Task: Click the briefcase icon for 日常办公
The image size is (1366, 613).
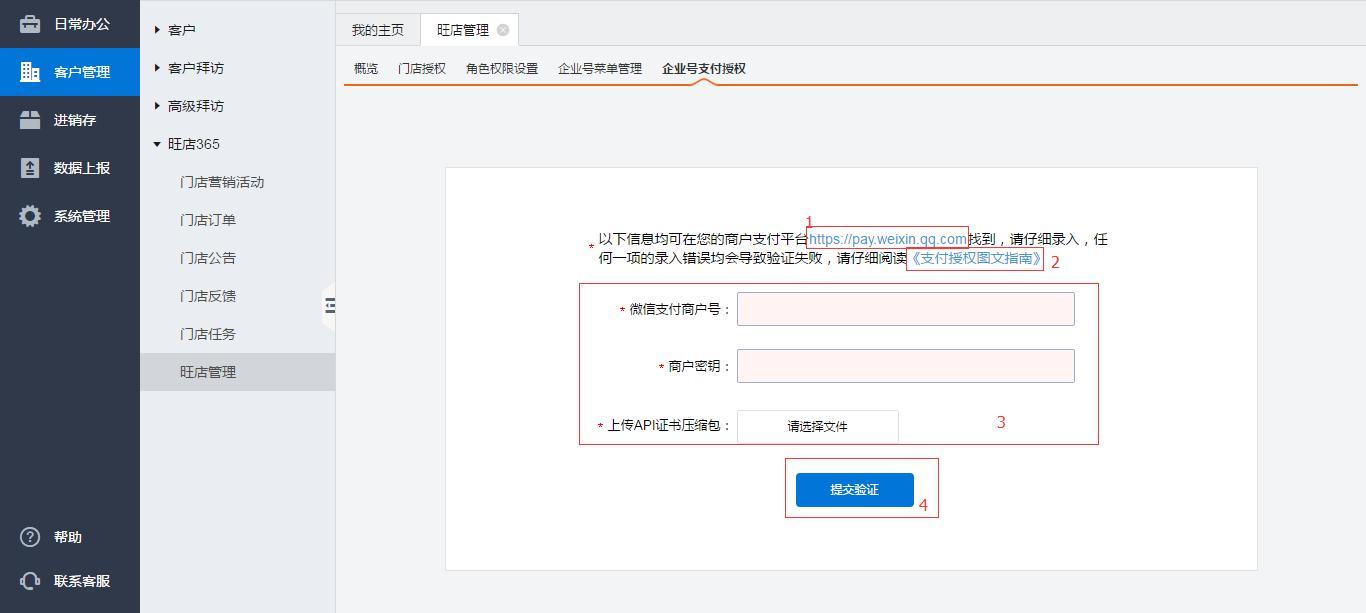Action: point(30,24)
